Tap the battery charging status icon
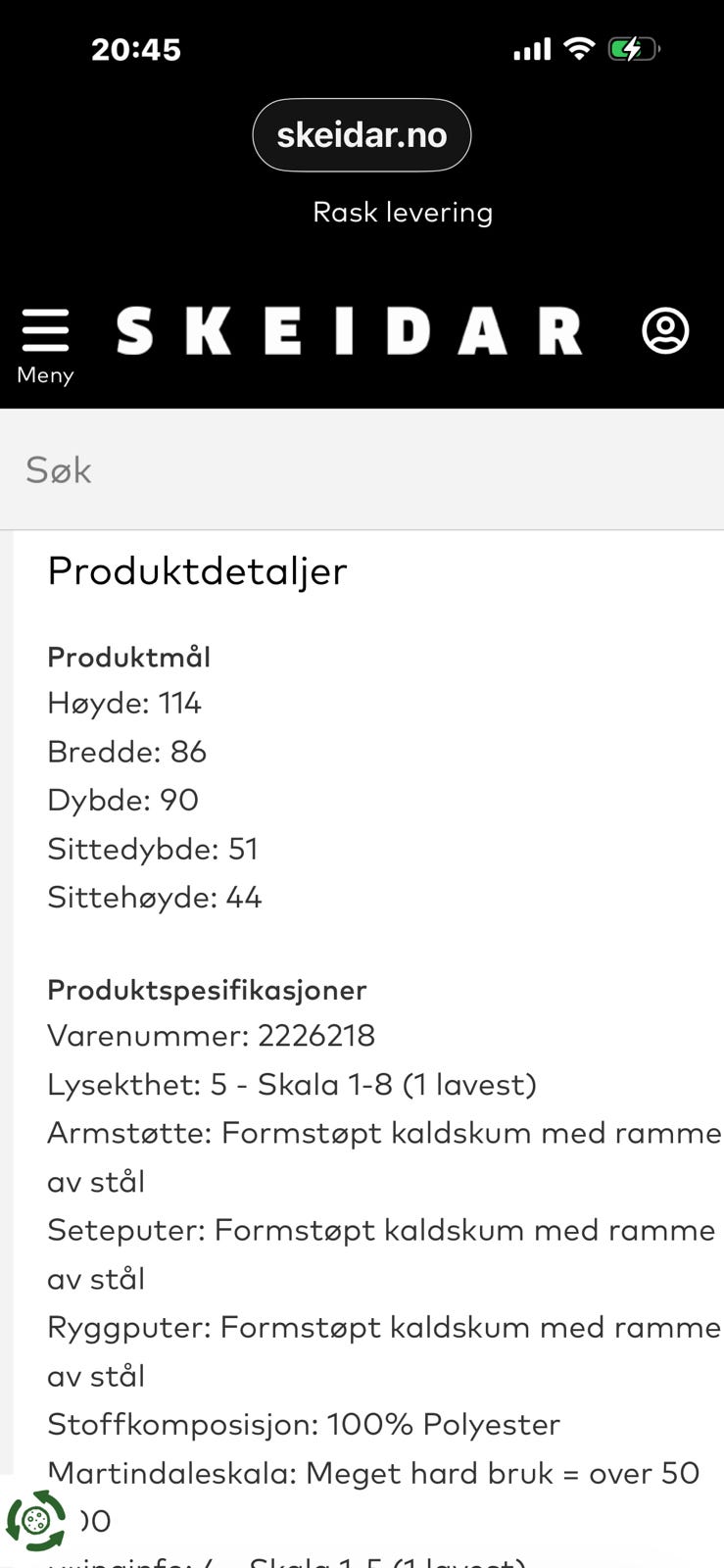 tap(633, 49)
